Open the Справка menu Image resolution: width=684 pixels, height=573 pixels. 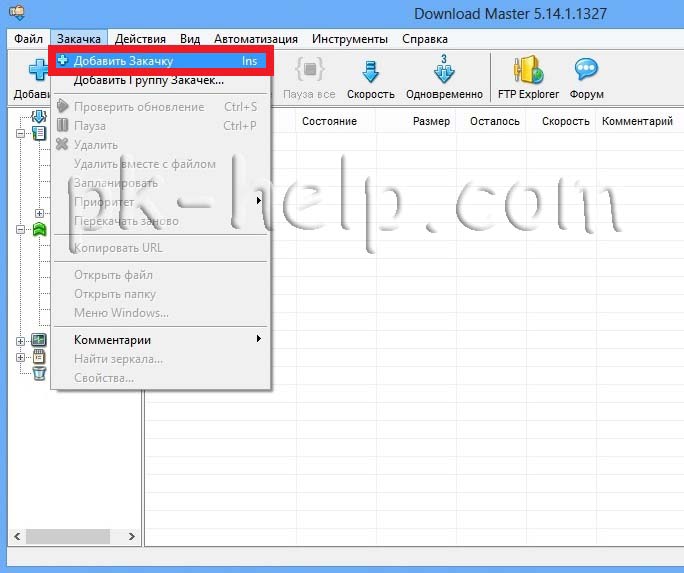coord(425,39)
